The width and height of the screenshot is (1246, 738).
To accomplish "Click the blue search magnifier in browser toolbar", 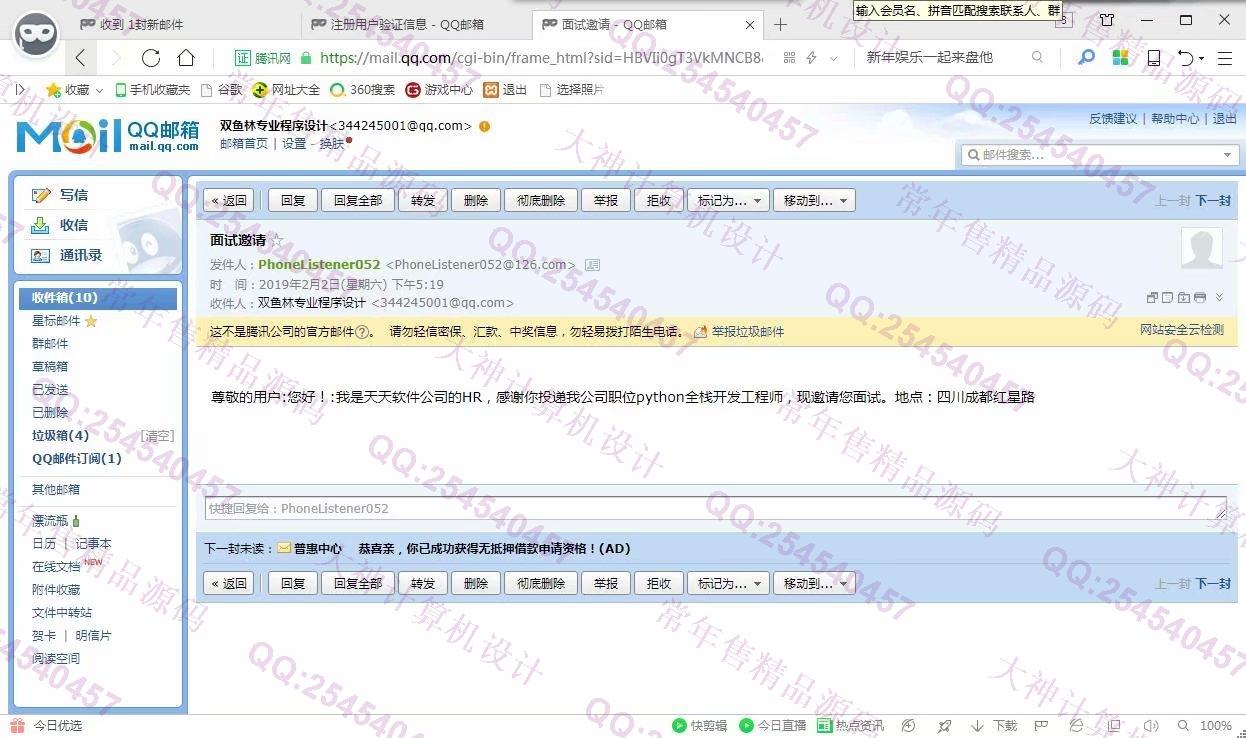I will tap(1086, 58).
